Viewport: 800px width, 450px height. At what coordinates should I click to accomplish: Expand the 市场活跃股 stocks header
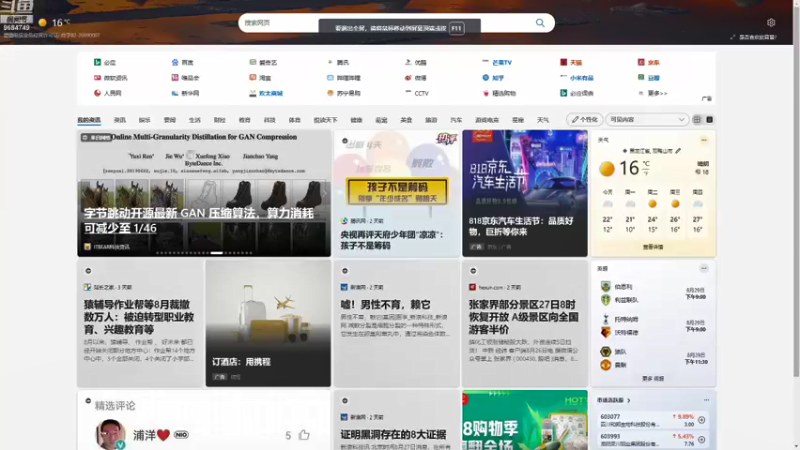pos(614,401)
